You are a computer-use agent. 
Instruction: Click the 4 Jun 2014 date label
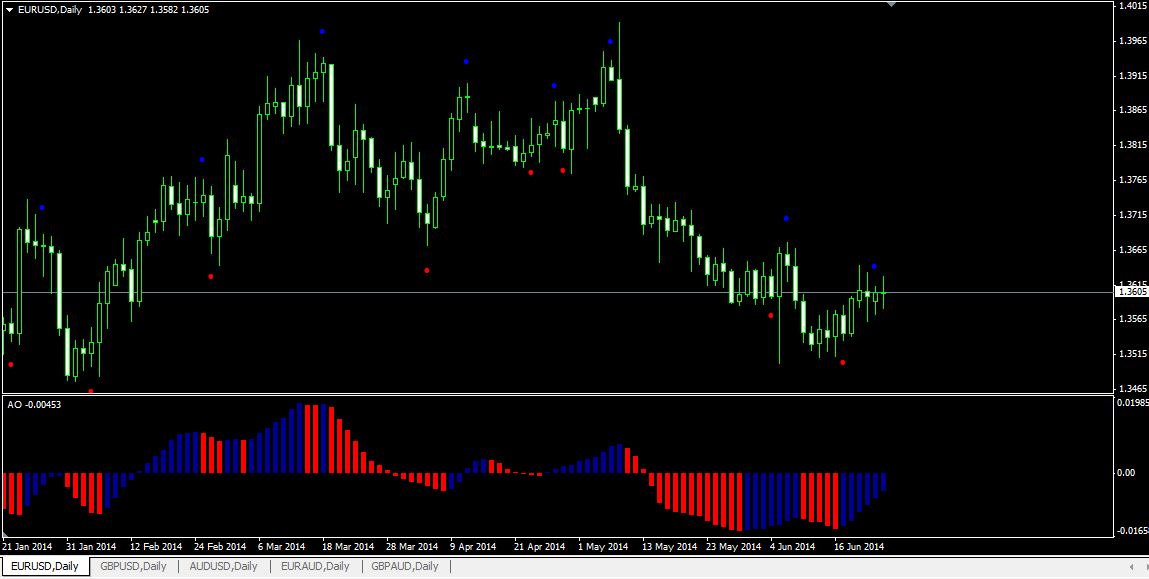coord(792,547)
